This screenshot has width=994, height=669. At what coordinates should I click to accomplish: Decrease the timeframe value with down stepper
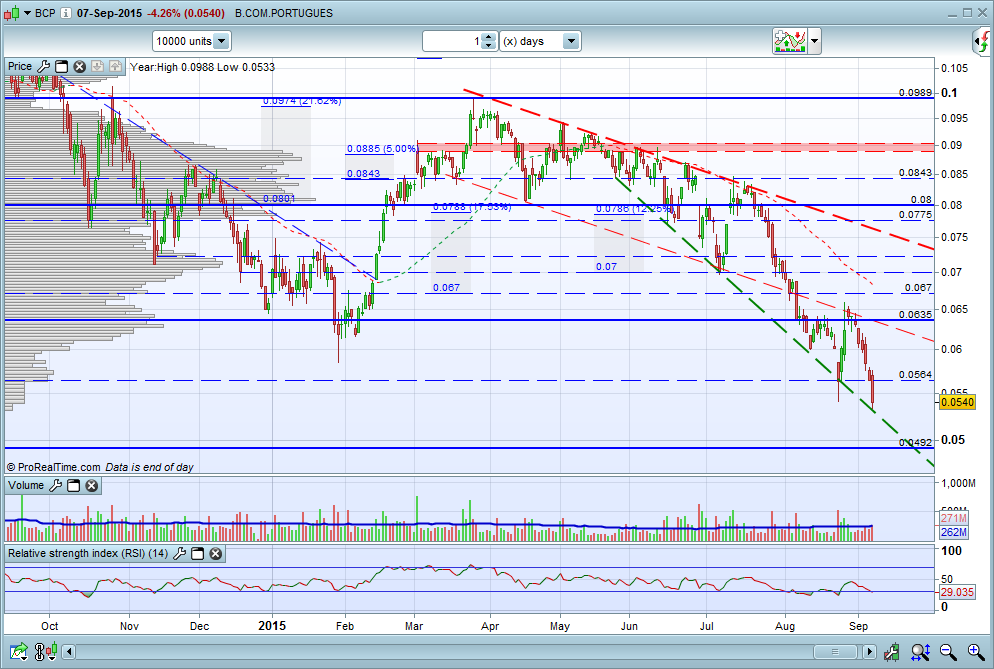tap(488, 46)
